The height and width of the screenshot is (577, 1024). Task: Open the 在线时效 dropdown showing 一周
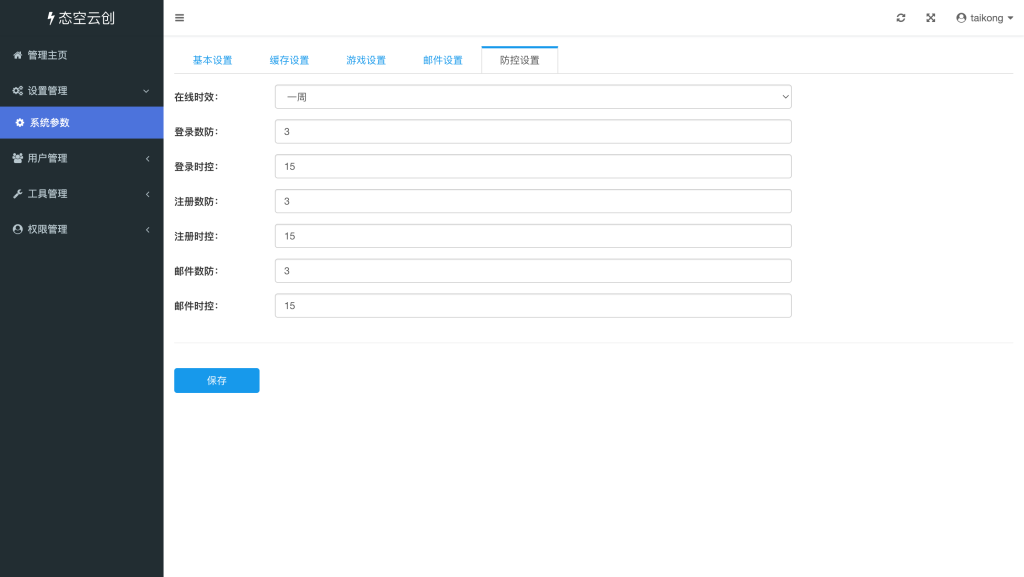coord(533,97)
